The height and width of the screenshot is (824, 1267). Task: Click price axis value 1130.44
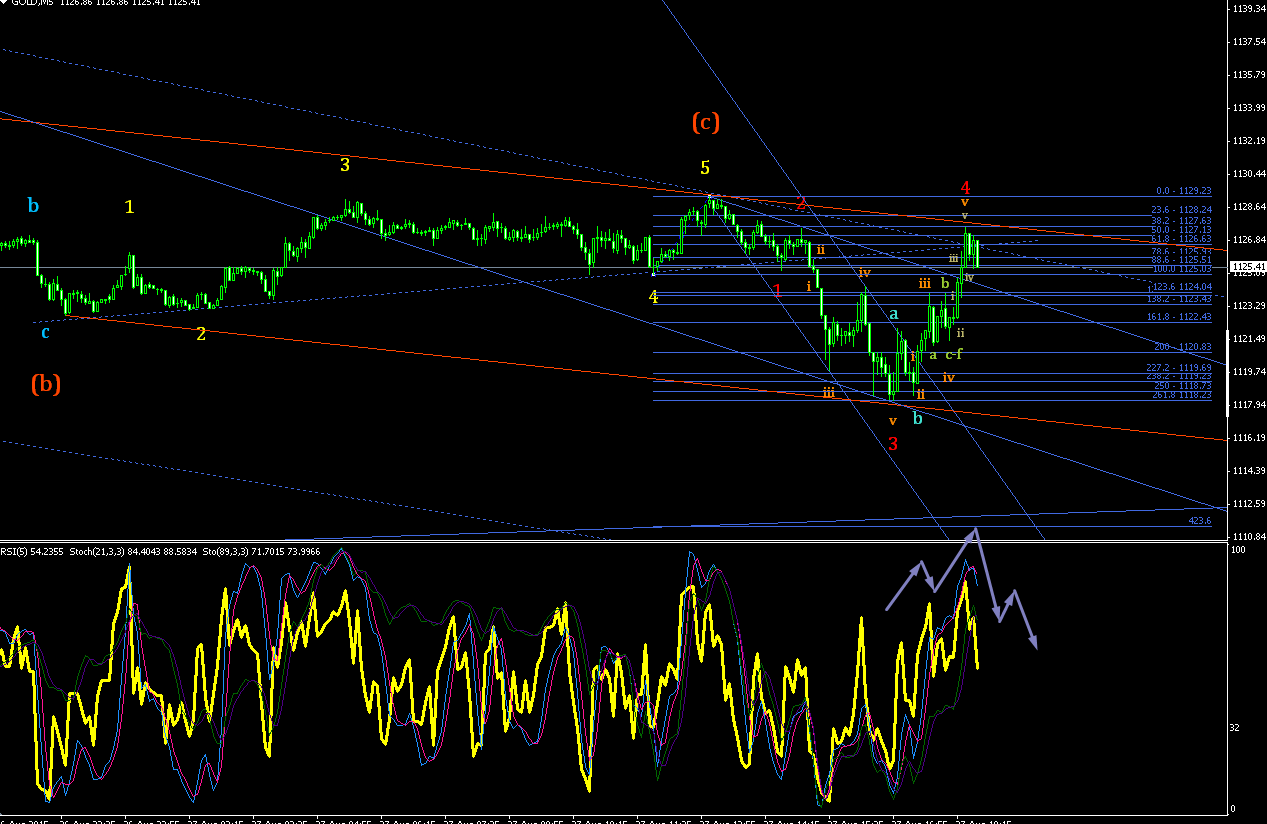click(1249, 174)
